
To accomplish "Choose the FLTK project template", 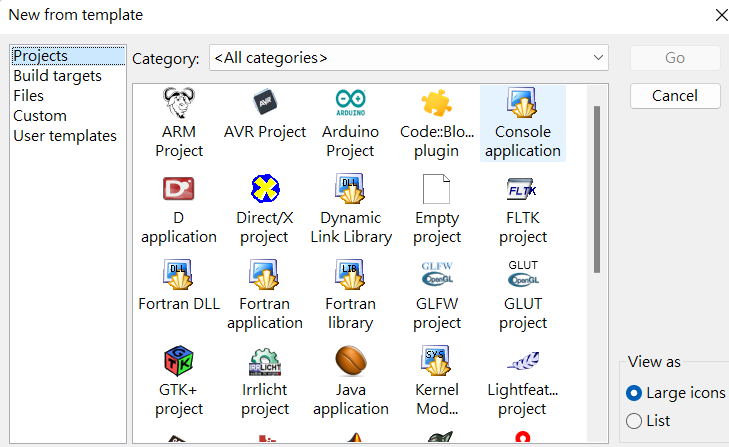I will [x=523, y=209].
